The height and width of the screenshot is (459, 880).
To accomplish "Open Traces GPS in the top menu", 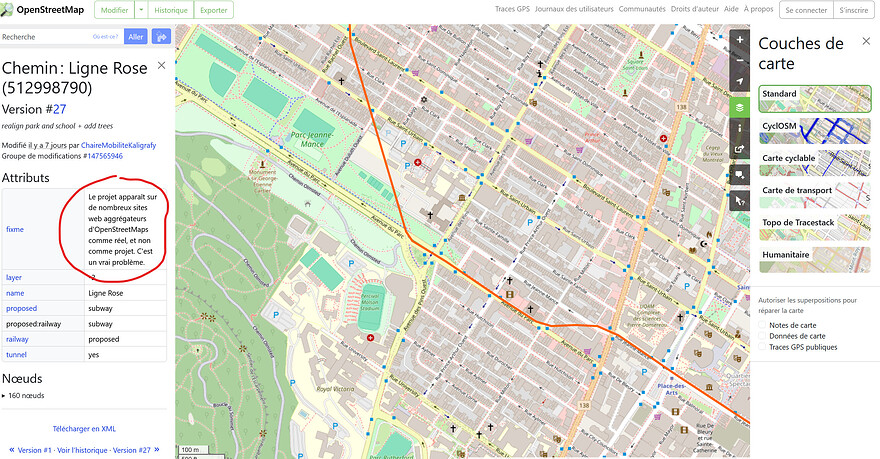I will 512,9.
